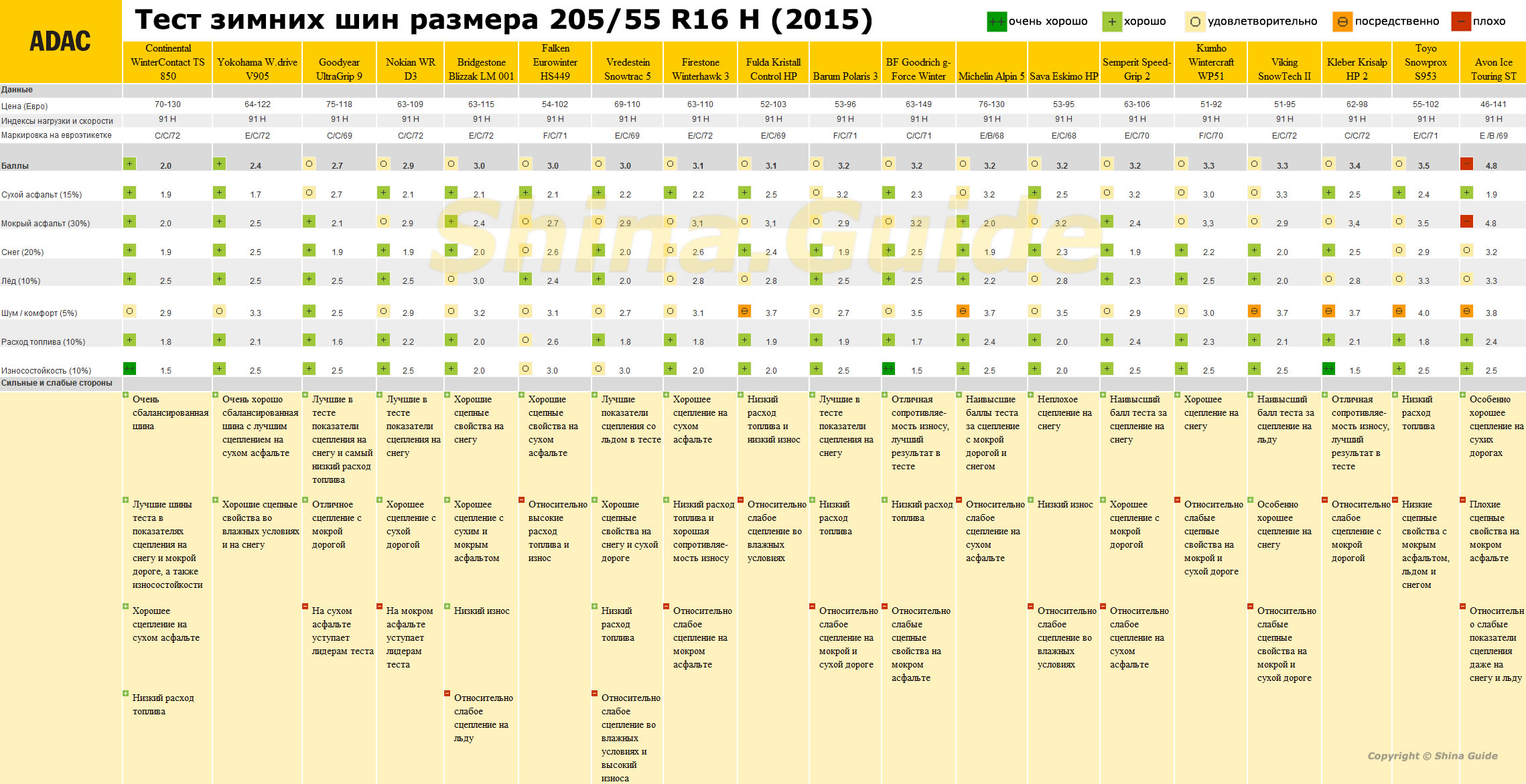Select the 'Falken Eurowinter HS449' column header

[555, 62]
